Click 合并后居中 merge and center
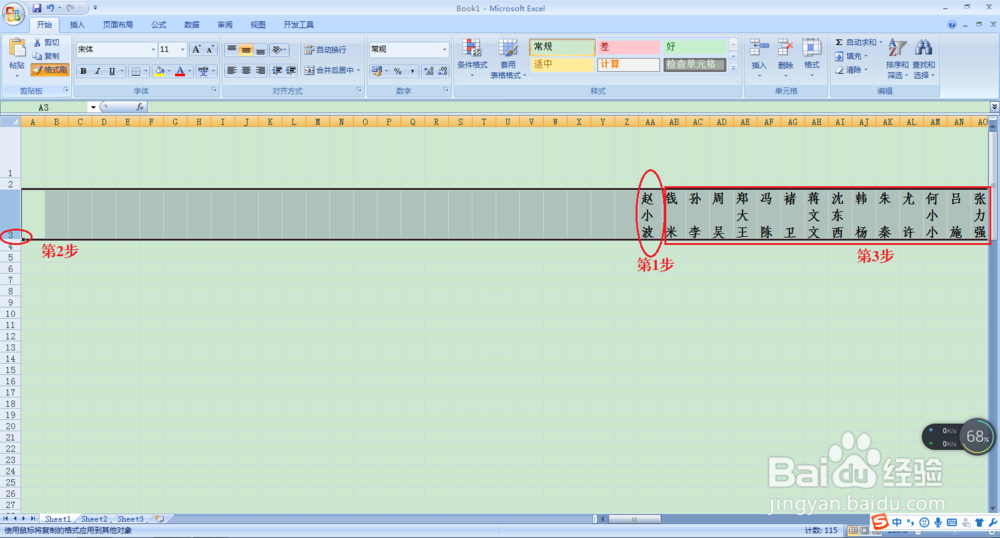Image resolution: width=1000 pixels, height=538 pixels. click(x=332, y=70)
